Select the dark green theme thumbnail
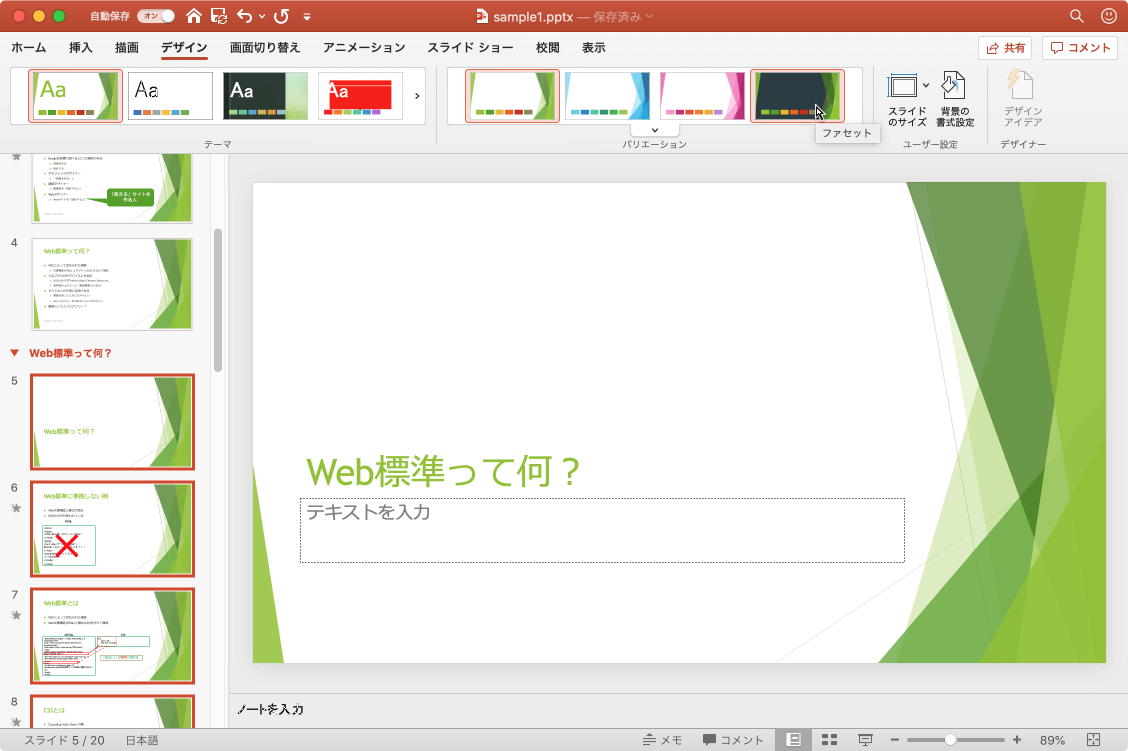This screenshot has width=1128, height=751. [265, 96]
